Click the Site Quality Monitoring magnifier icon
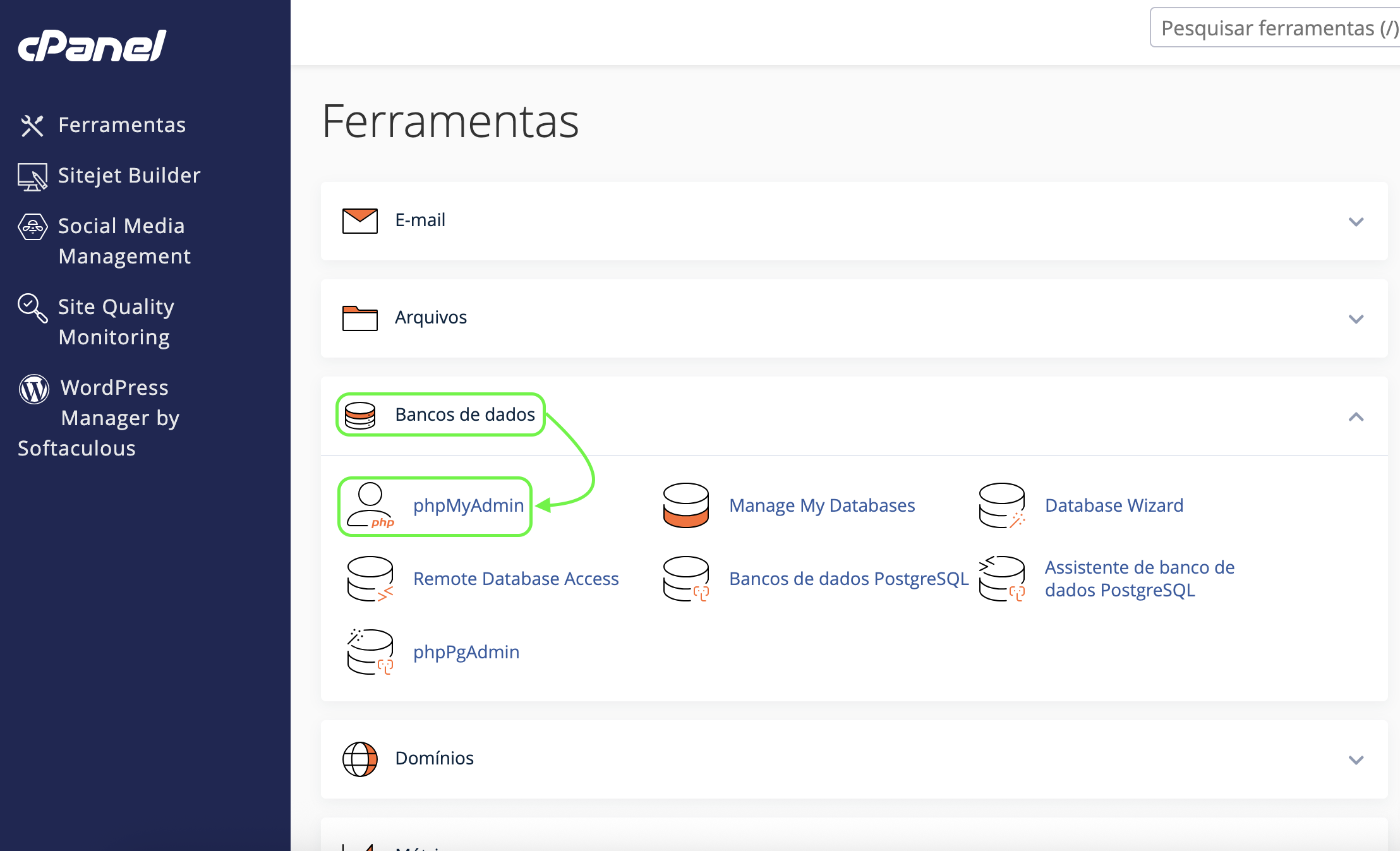 point(32,308)
